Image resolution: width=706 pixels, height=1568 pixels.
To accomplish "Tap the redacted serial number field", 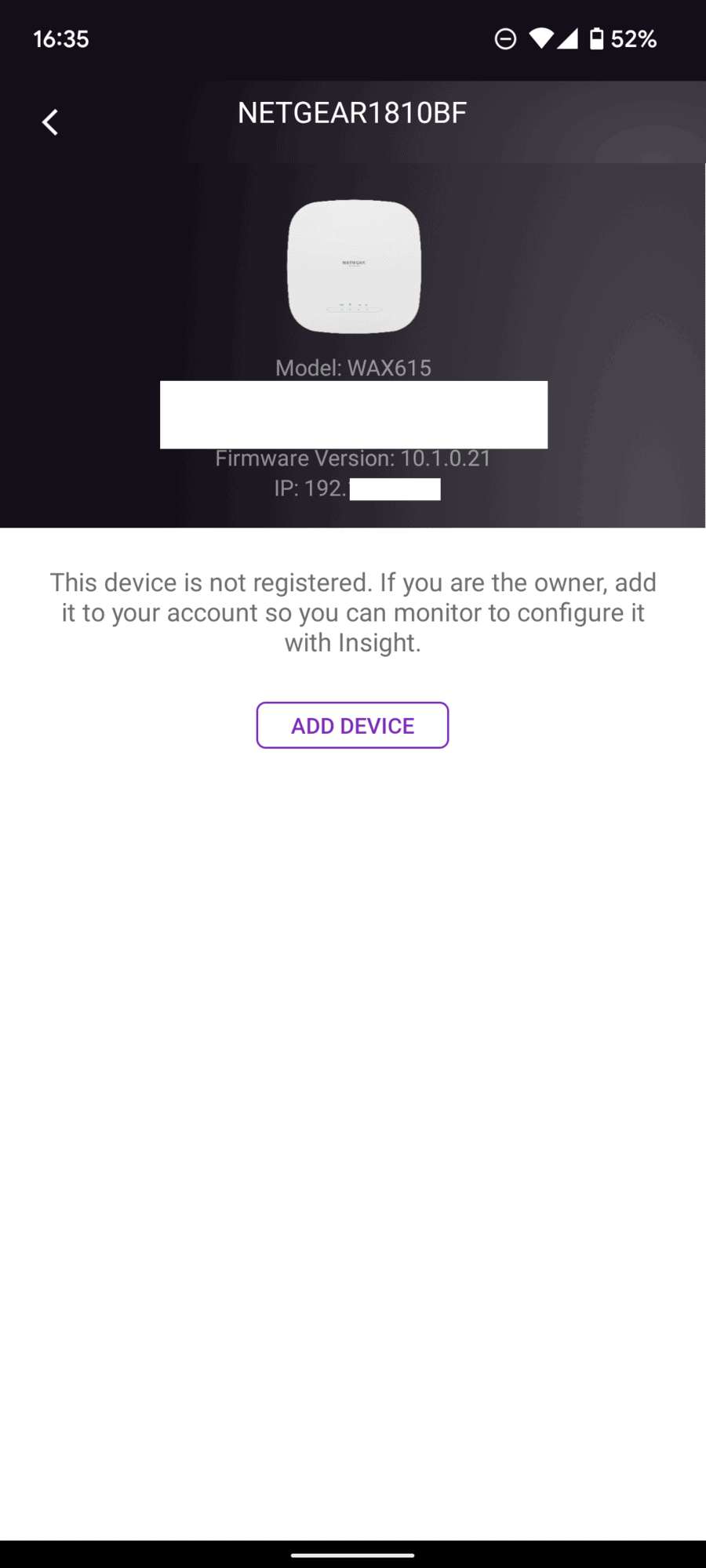I will (354, 415).
